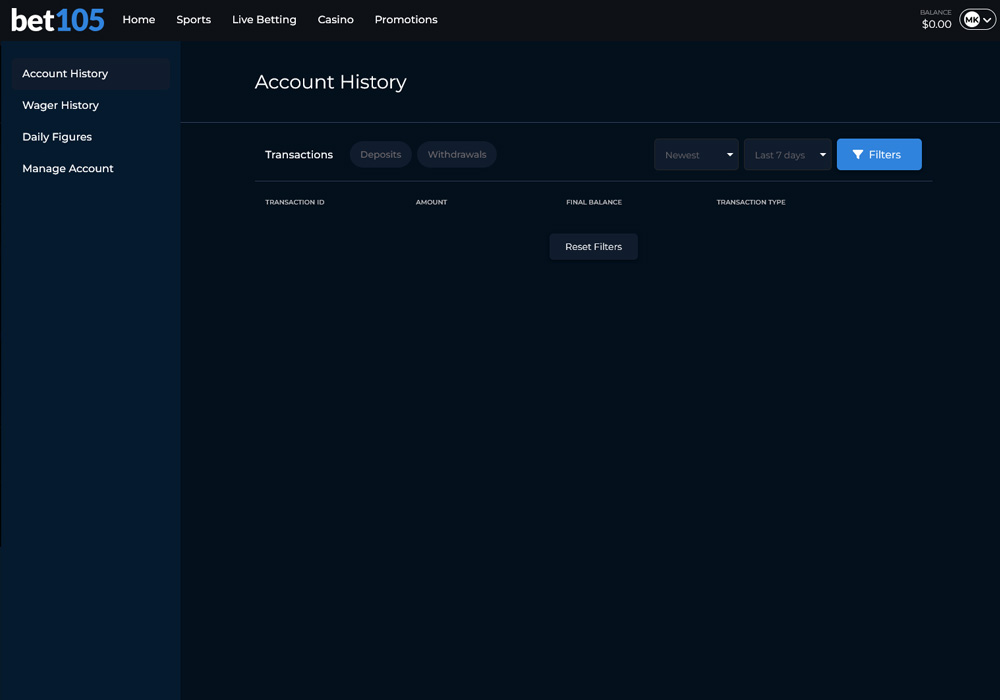Image resolution: width=1000 pixels, height=700 pixels.
Task: Select Wager History in sidebar
Action: (x=61, y=105)
